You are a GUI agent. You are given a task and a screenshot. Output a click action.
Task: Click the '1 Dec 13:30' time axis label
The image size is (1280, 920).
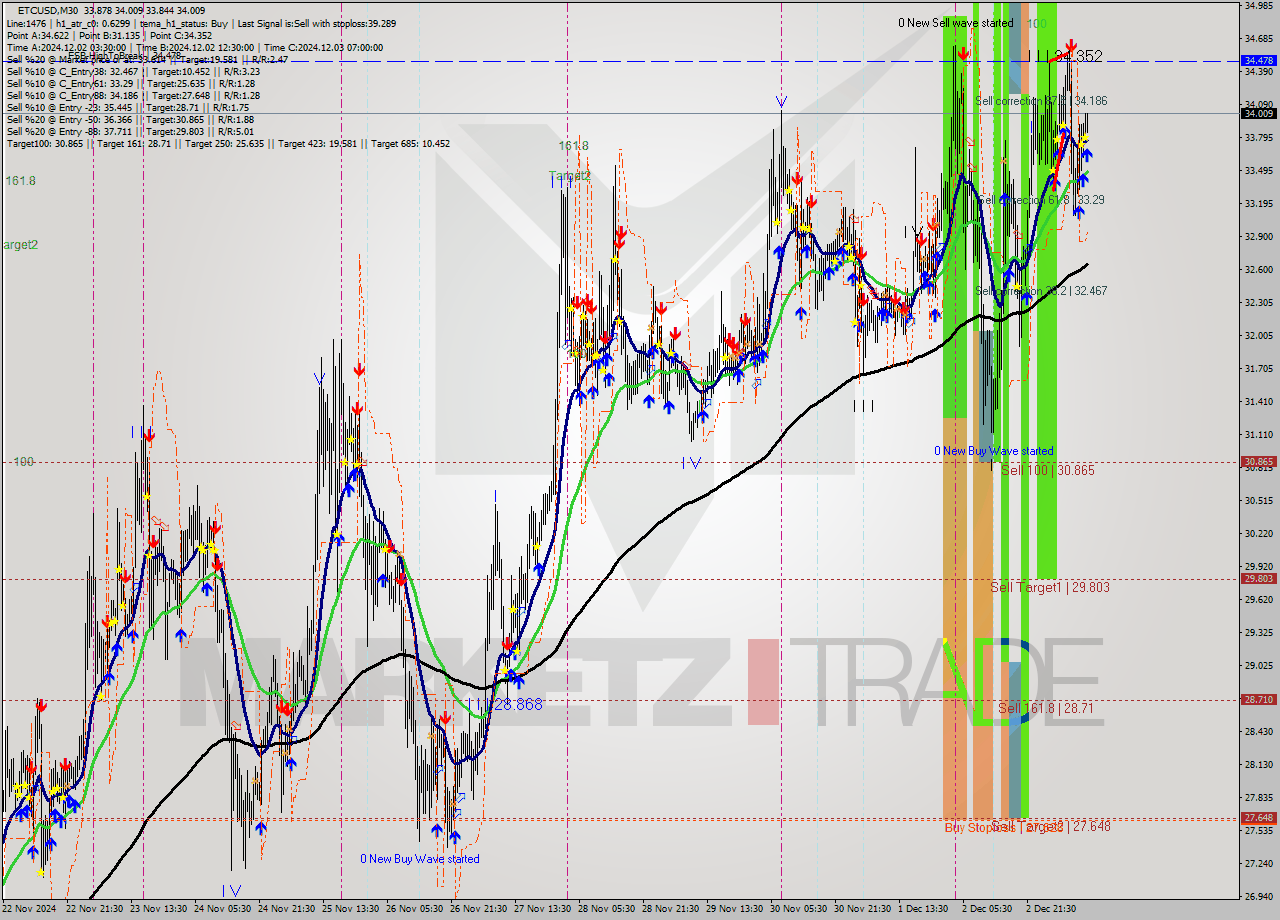[x=922, y=909]
